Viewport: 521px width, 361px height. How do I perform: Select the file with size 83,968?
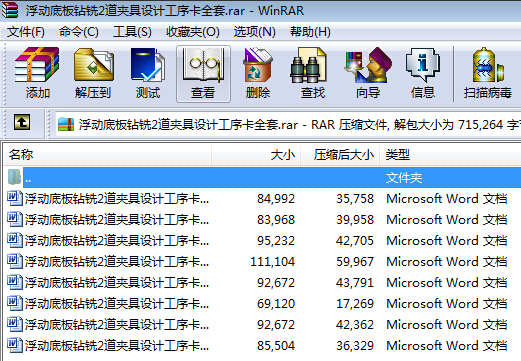coord(117,220)
